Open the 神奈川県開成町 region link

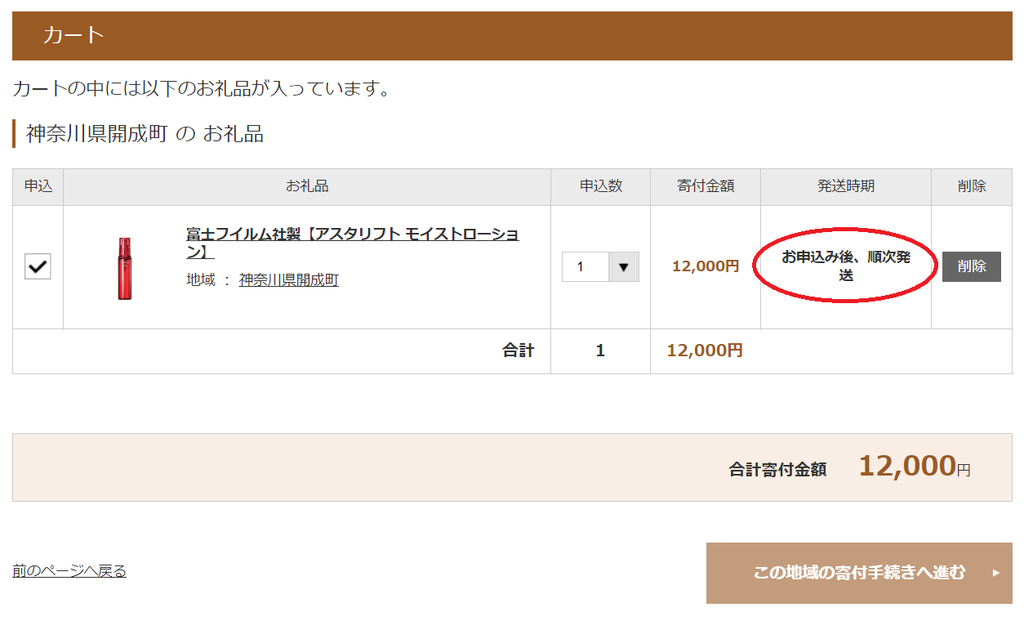[288, 280]
